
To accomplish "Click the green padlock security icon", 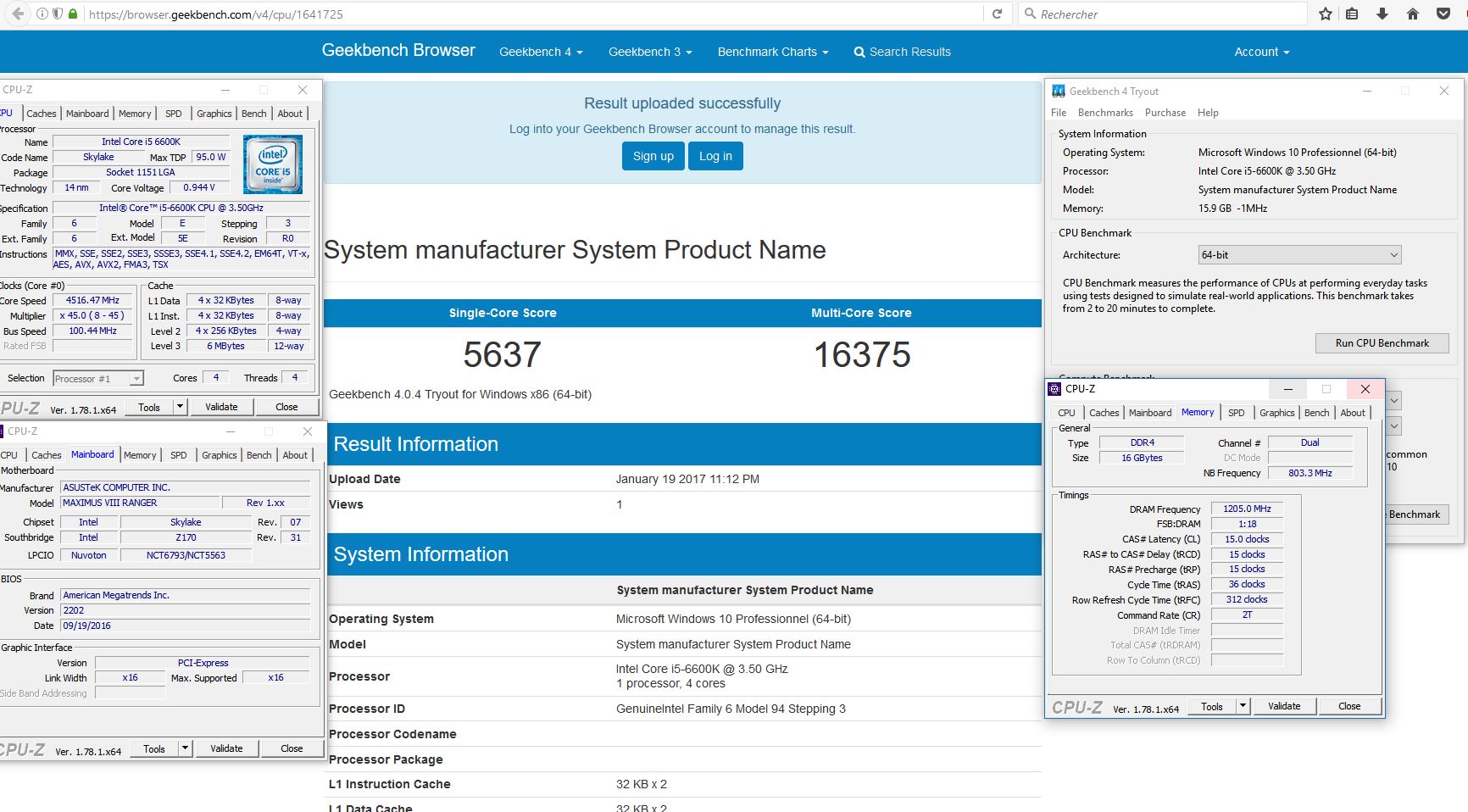I will tap(73, 14).
